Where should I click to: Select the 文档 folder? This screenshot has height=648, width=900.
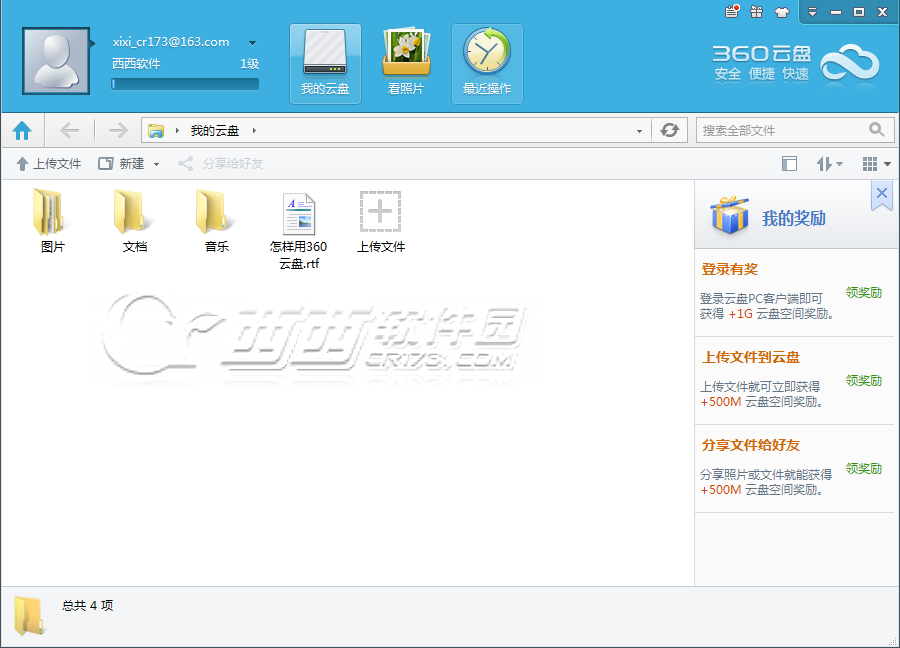[x=135, y=222]
